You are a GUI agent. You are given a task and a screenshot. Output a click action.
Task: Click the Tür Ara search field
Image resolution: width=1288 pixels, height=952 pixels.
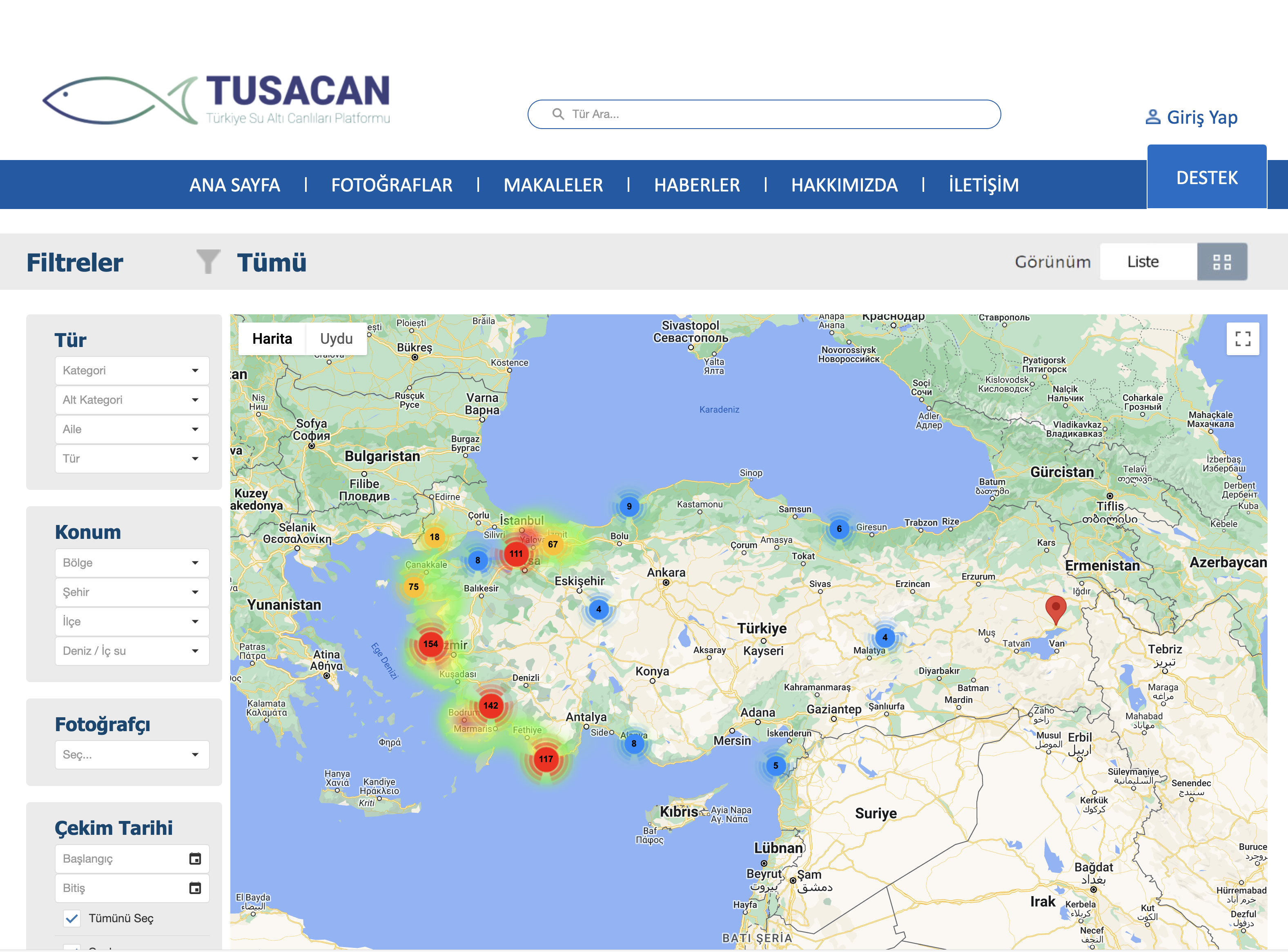coord(764,114)
